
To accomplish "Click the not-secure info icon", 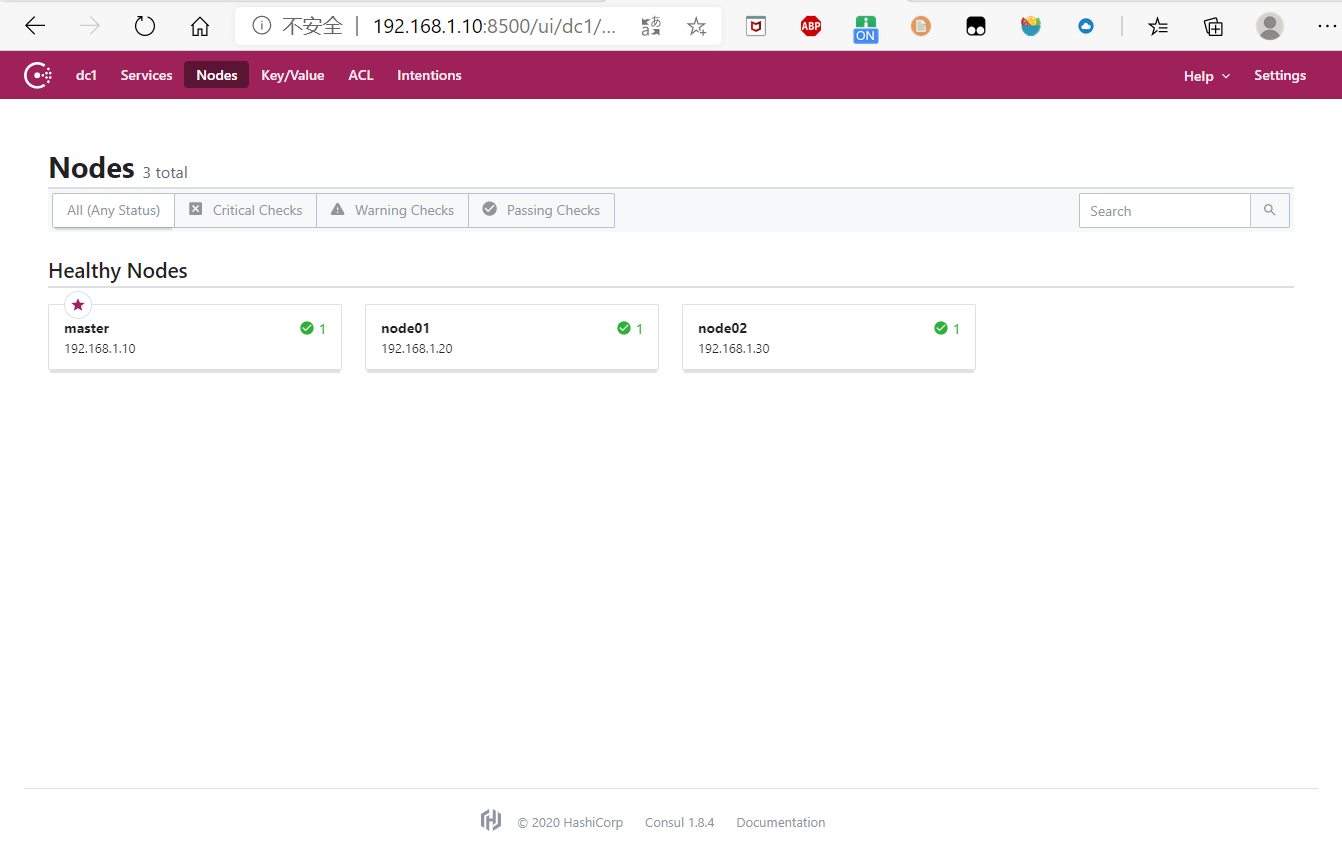I will click(x=262, y=26).
